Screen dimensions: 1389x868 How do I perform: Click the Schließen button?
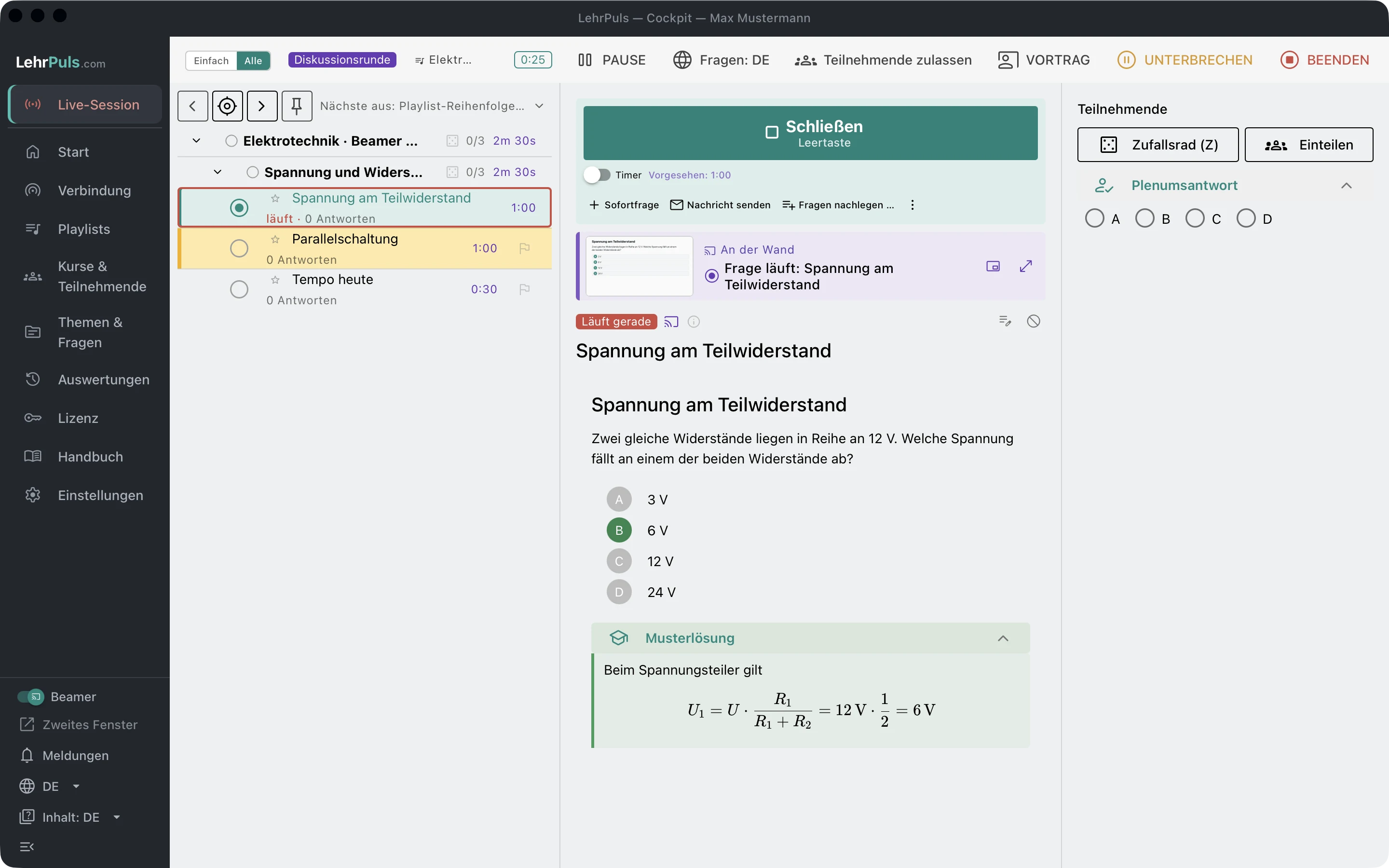[x=810, y=133]
